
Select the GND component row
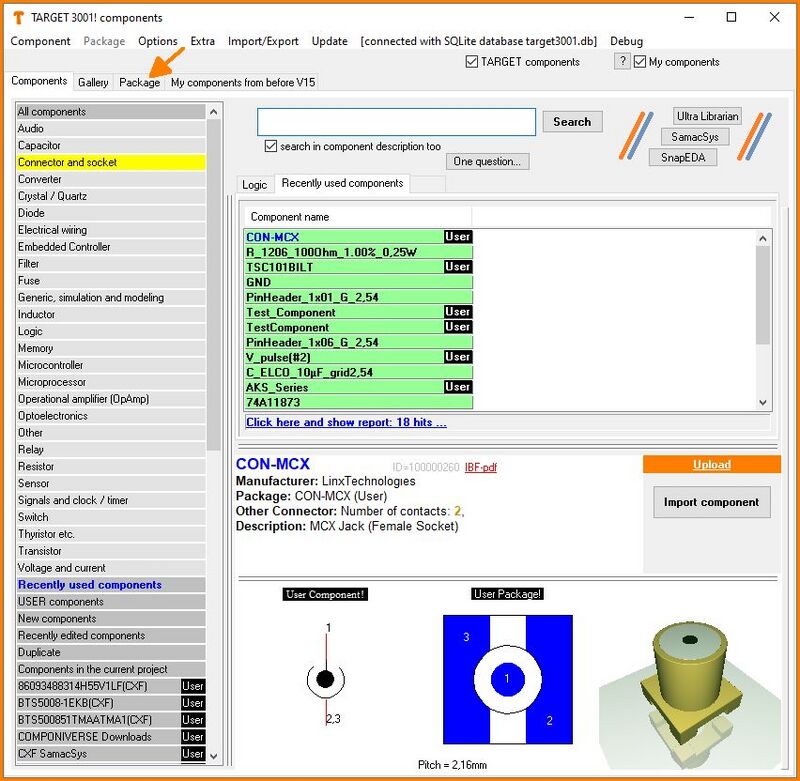(358, 282)
